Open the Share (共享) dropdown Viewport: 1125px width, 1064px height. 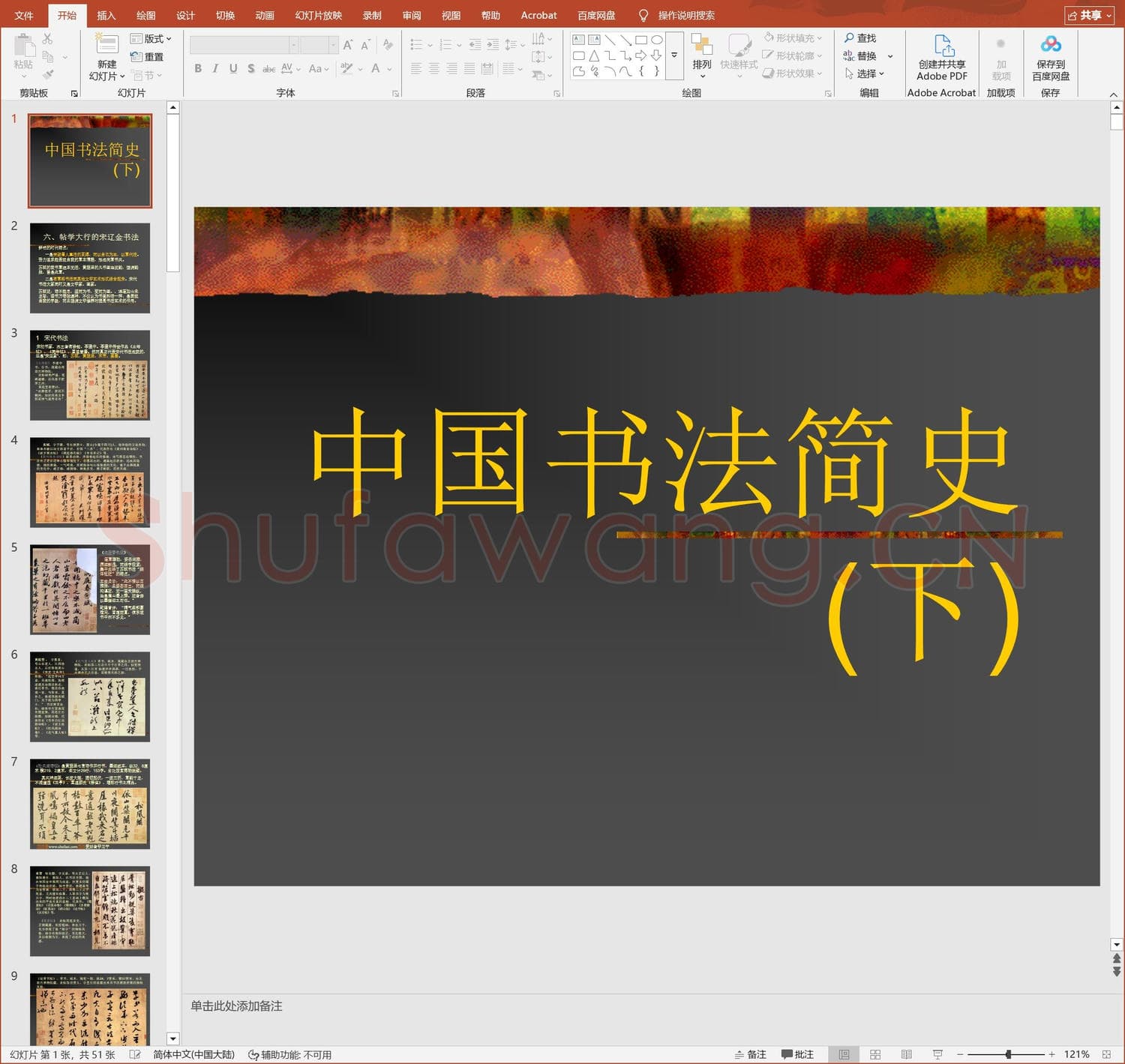click(x=1089, y=15)
